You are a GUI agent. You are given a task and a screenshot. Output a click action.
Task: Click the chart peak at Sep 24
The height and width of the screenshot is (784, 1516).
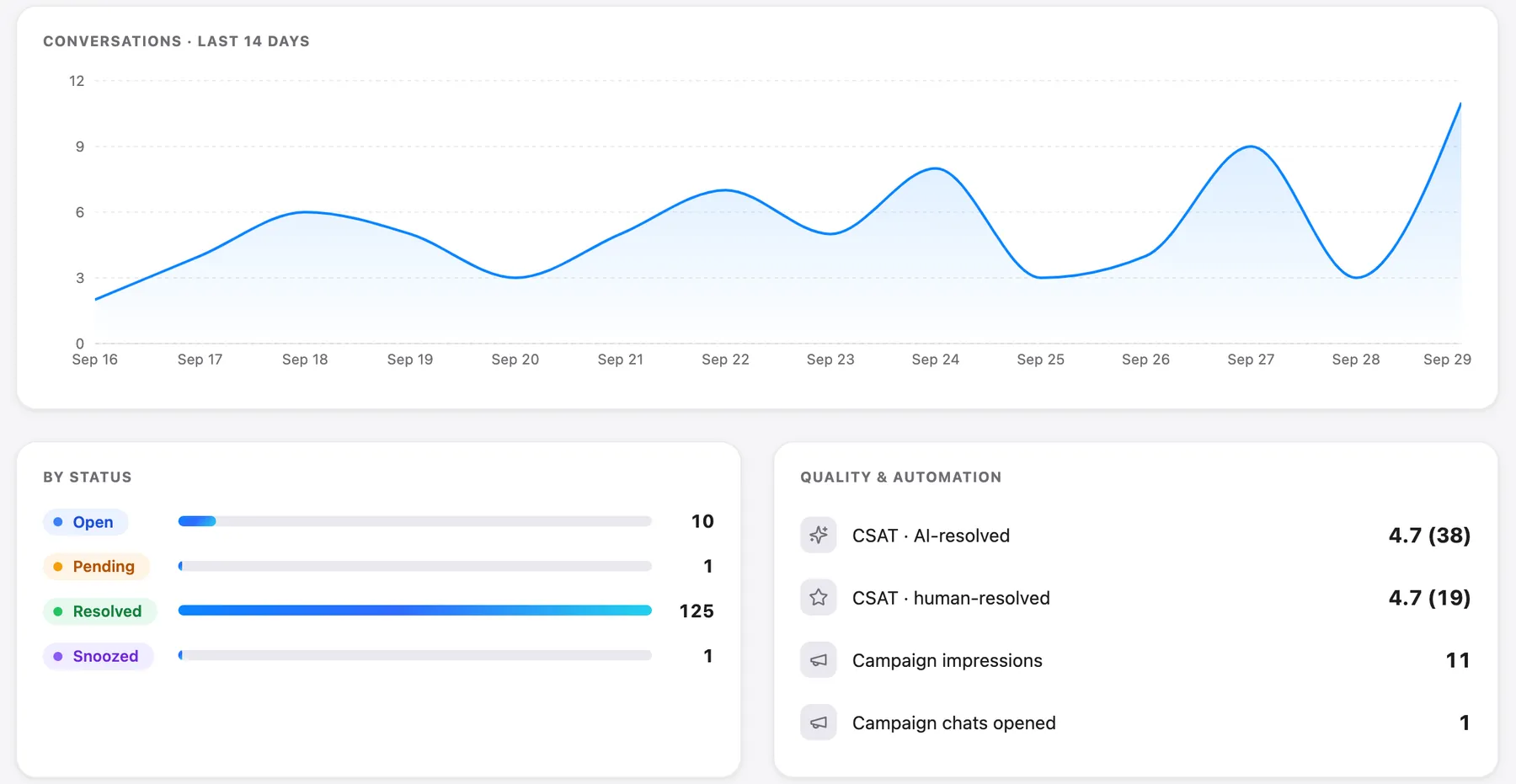(936, 168)
